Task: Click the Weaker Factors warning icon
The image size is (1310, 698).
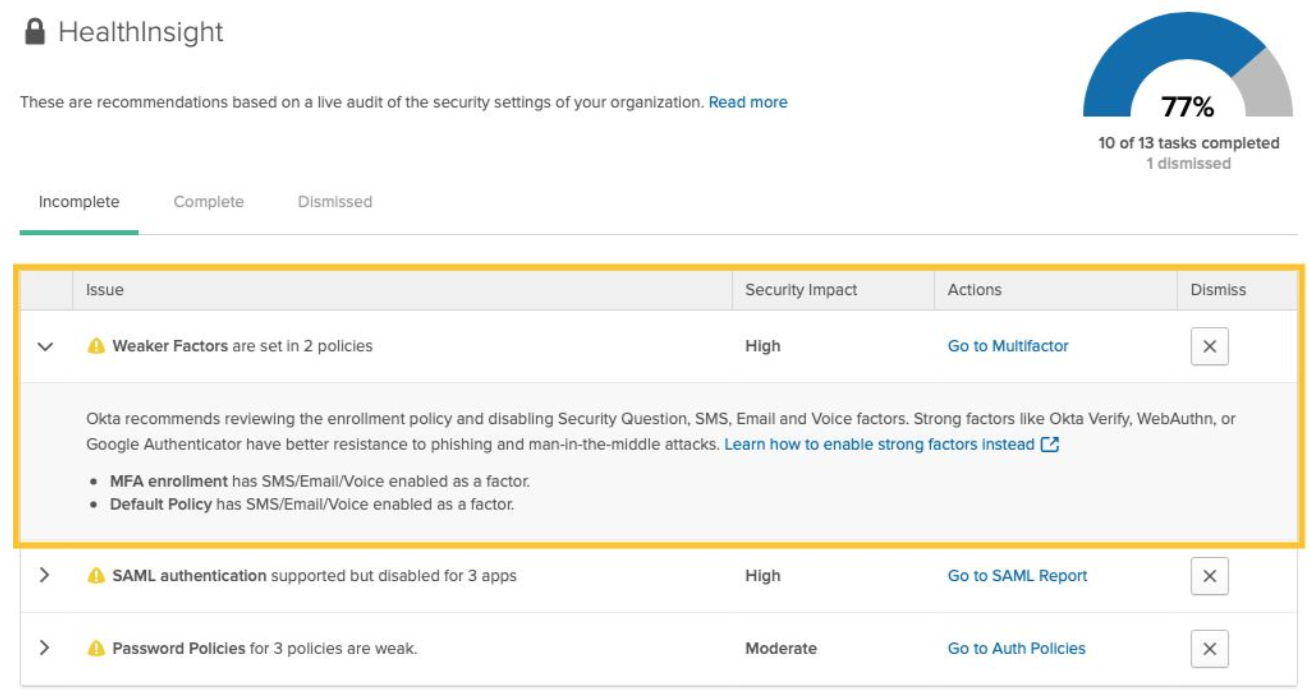Action: point(96,346)
